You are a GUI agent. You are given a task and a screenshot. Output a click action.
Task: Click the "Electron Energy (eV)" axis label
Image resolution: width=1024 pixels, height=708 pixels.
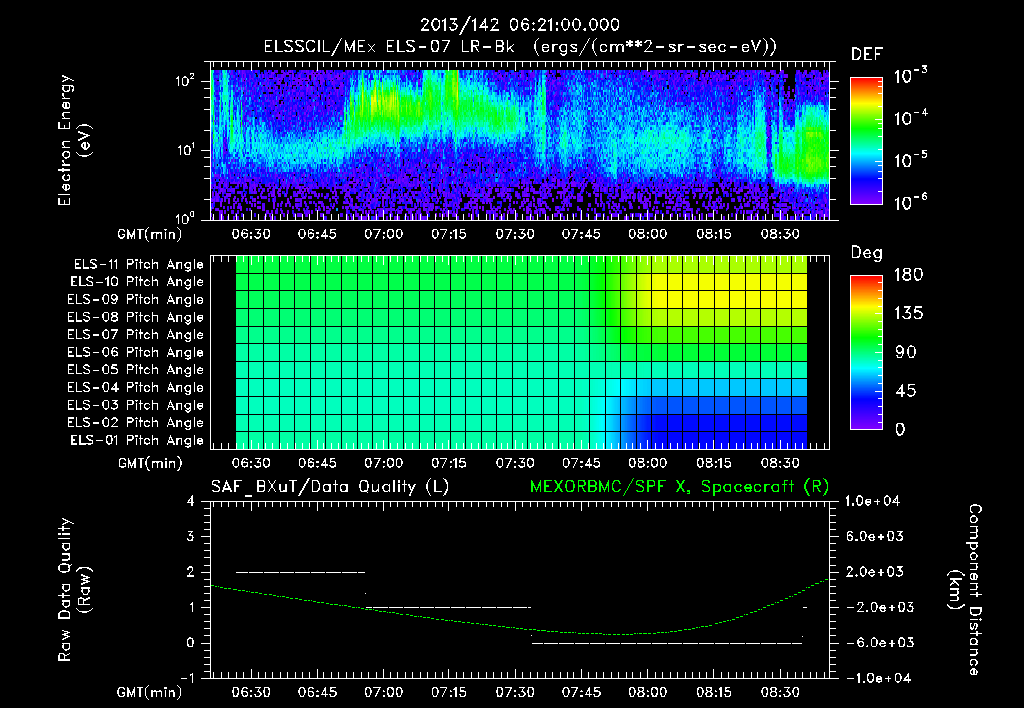tap(74, 140)
